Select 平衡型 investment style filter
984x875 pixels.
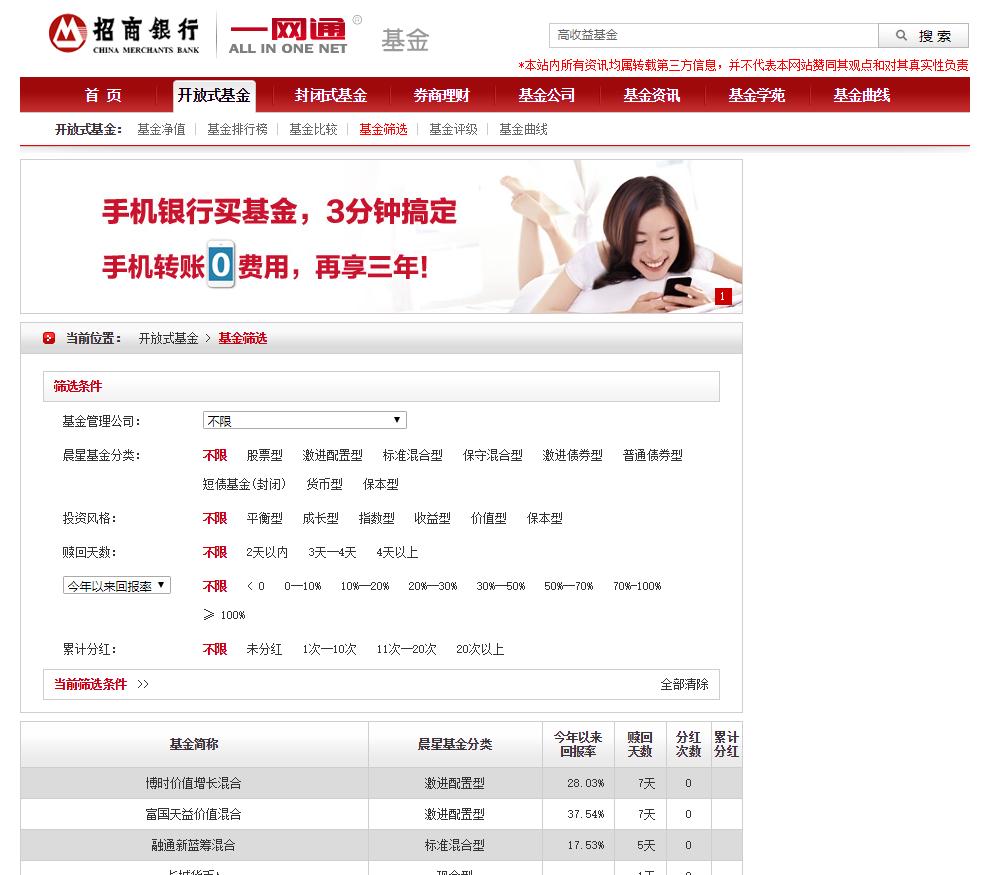click(263, 518)
